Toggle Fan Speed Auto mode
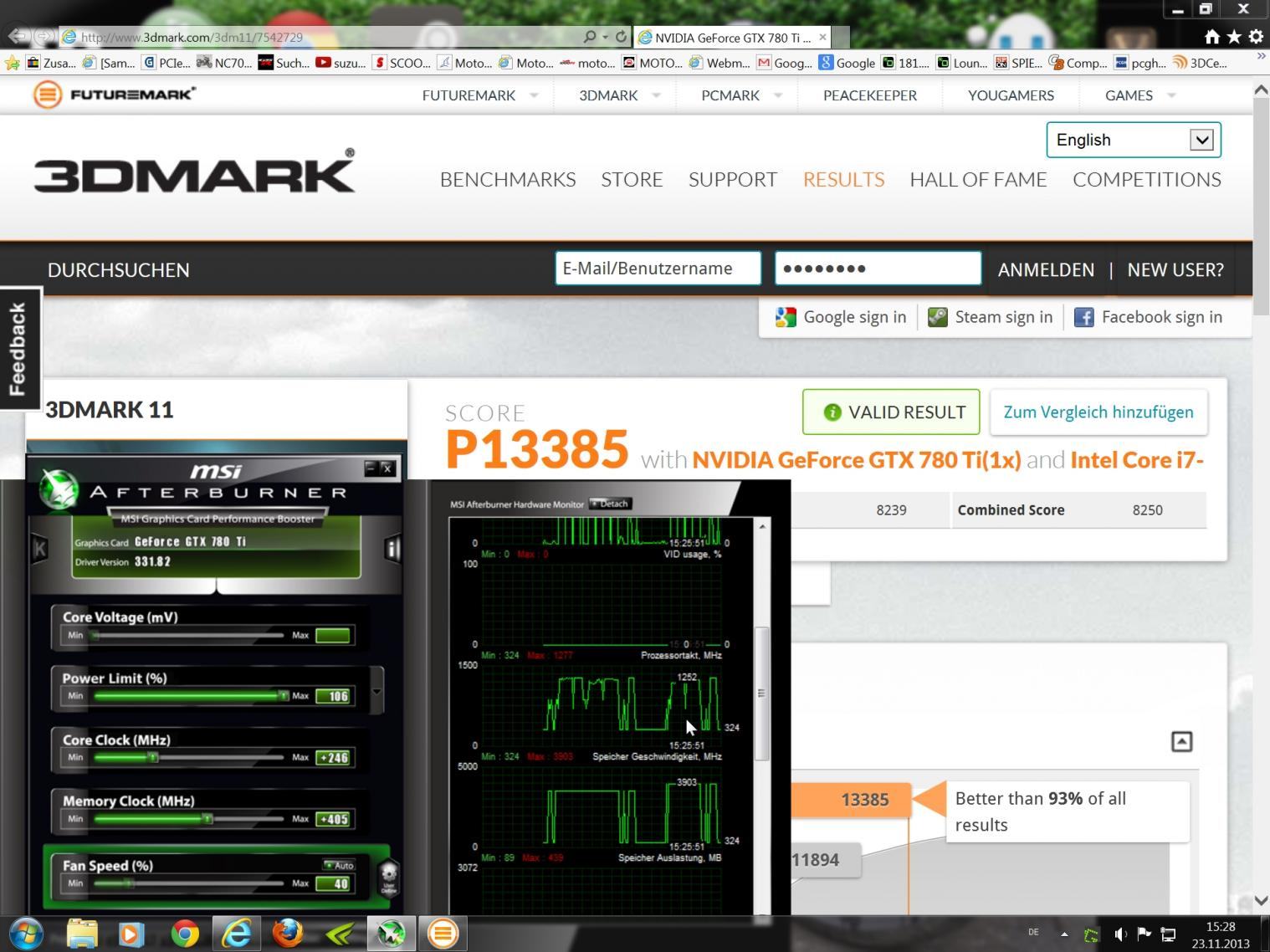Screen dimensions: 1270x952 pos(340,865)
